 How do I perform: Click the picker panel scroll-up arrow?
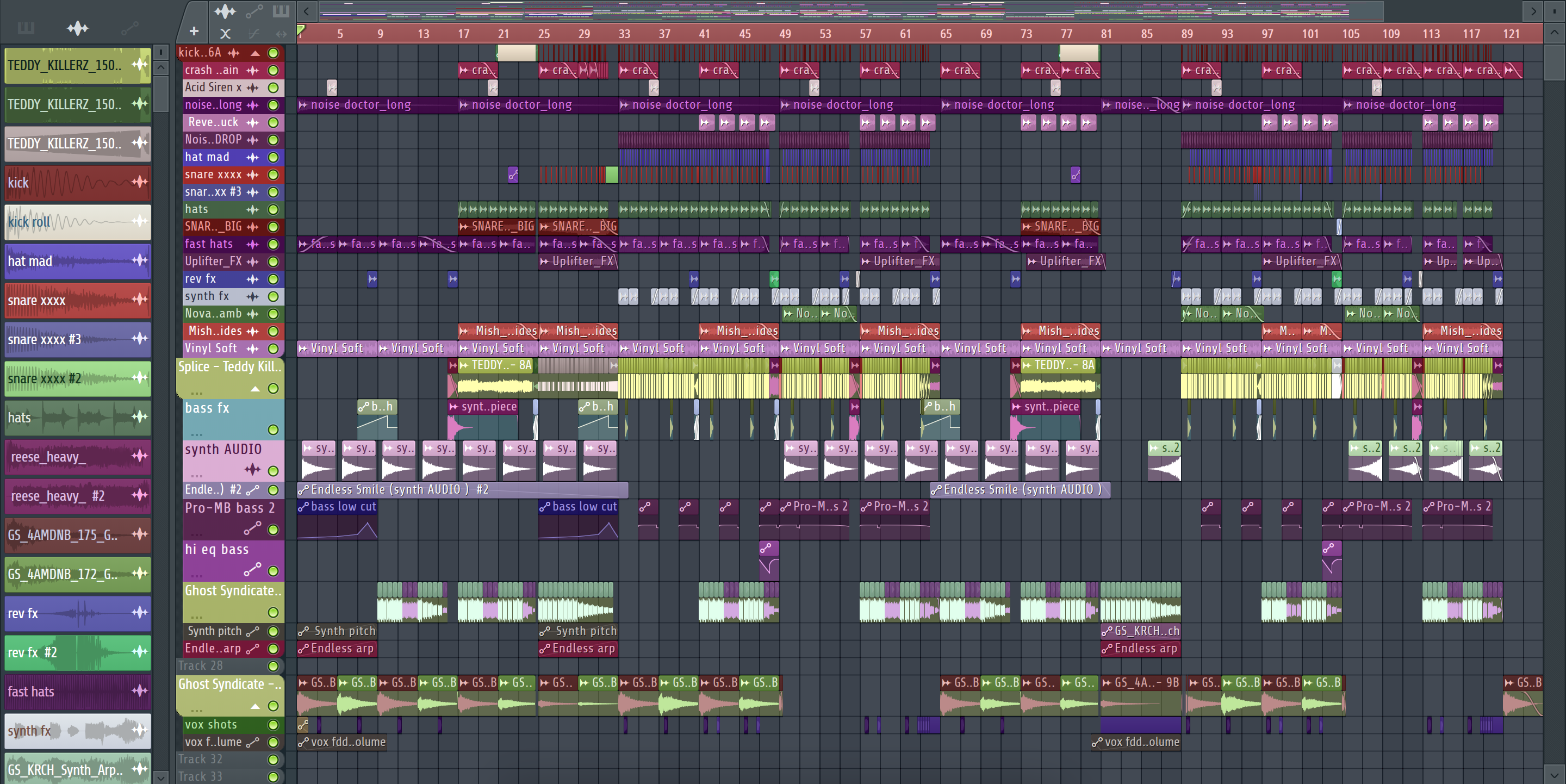(160, 67)
